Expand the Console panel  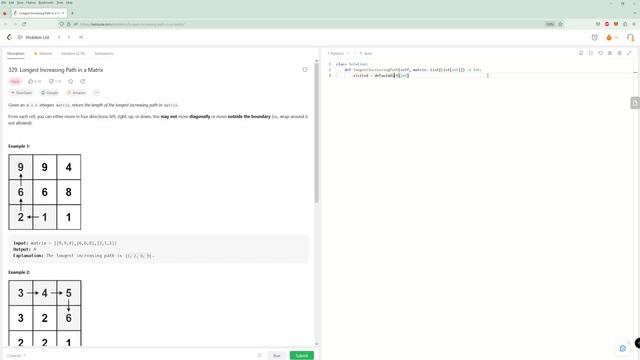[16, 356]
